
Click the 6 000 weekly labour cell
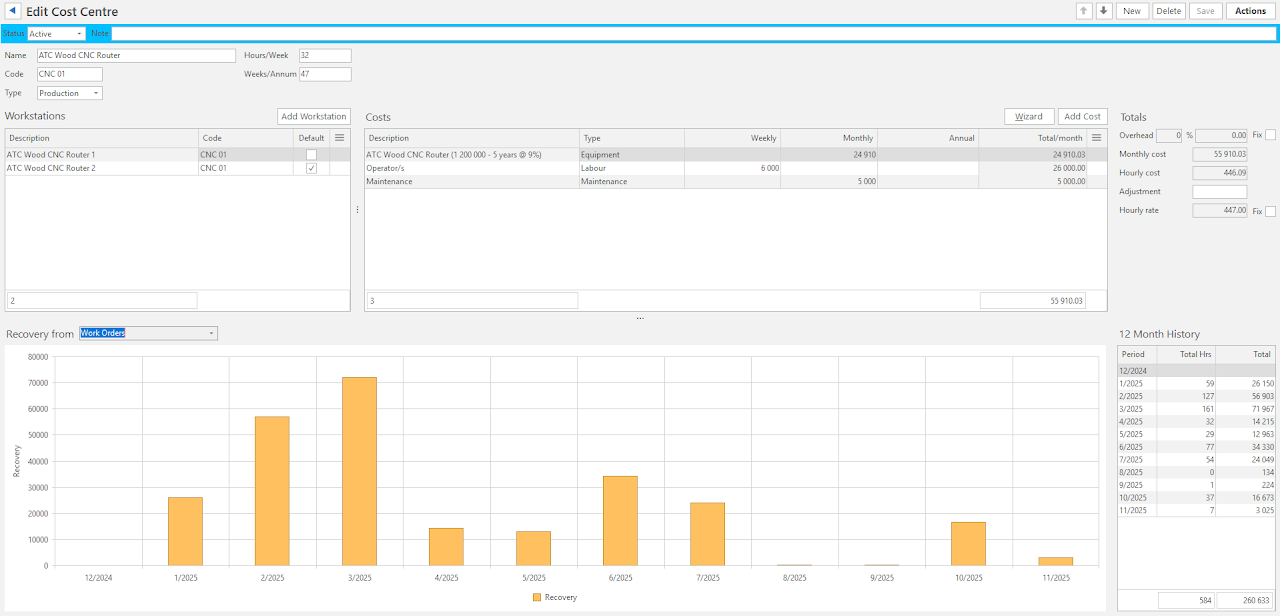[733, 168]
